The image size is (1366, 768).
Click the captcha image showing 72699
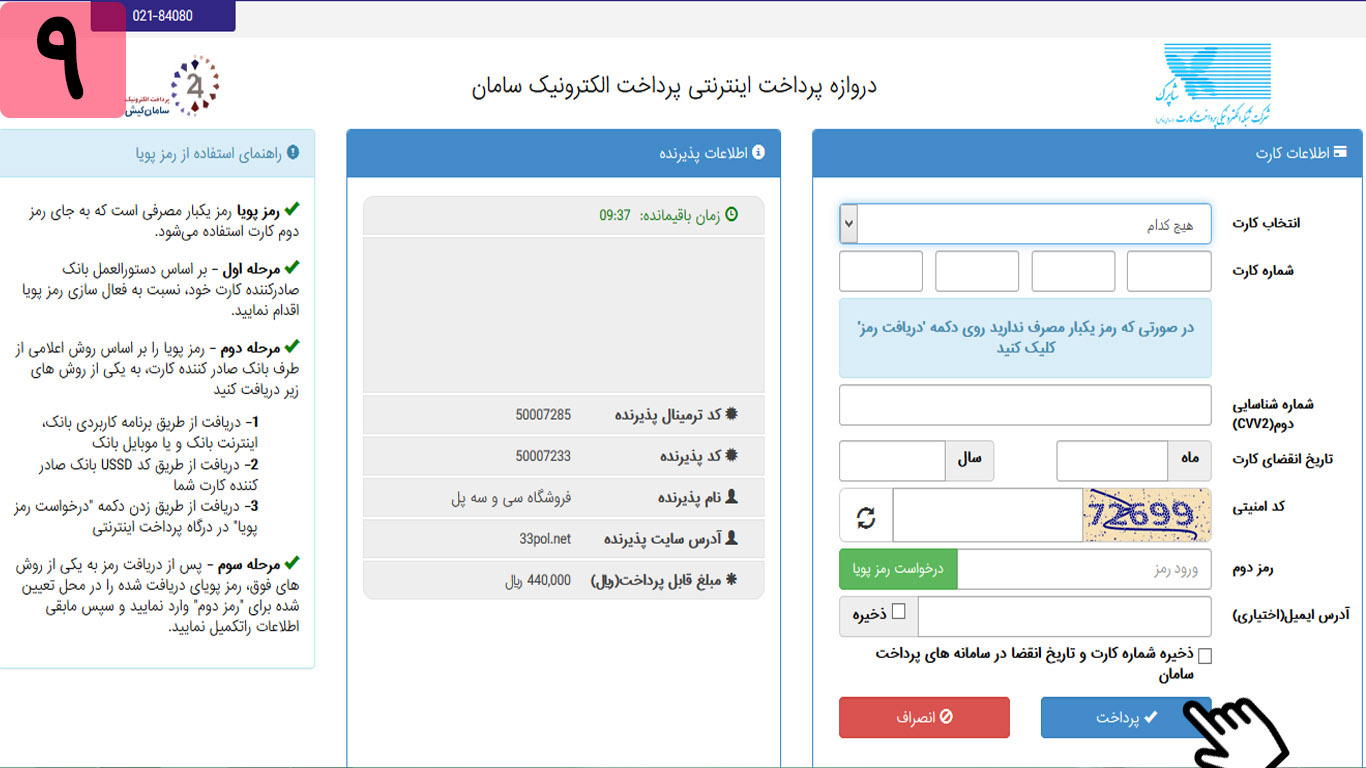1147,516
